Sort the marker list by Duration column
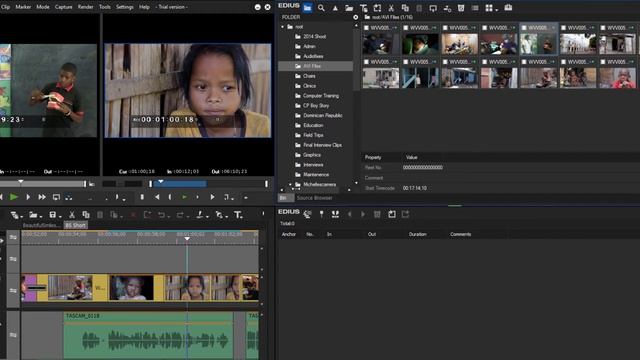 click(418, 234)
